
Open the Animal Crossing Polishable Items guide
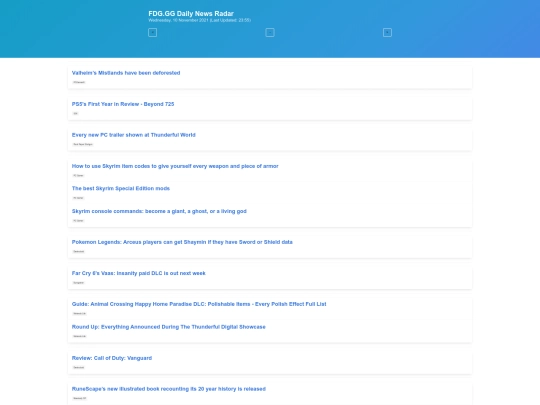(x=199, y=304)
